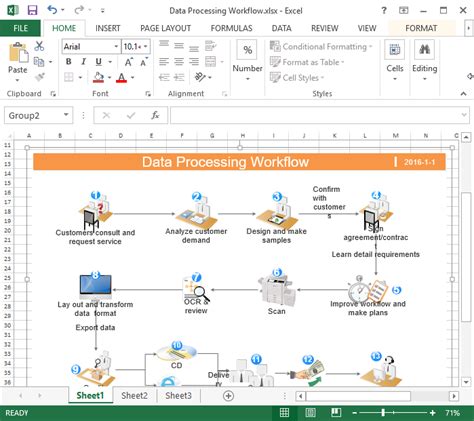474x421 pixels.
Task: Decrease font size with small A
Action: coord(144,62)
